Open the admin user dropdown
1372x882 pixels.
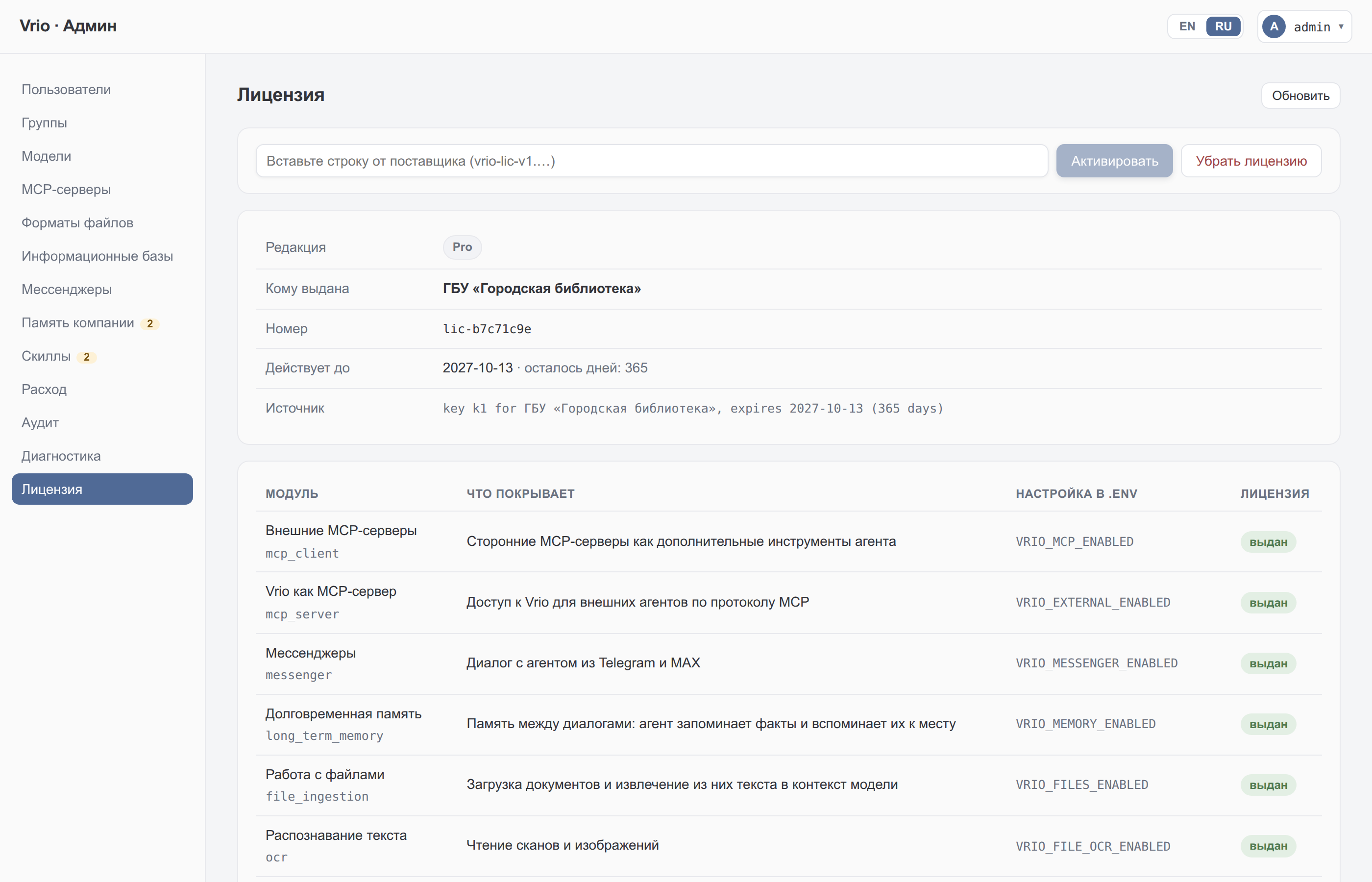[x=1304, y=26]
